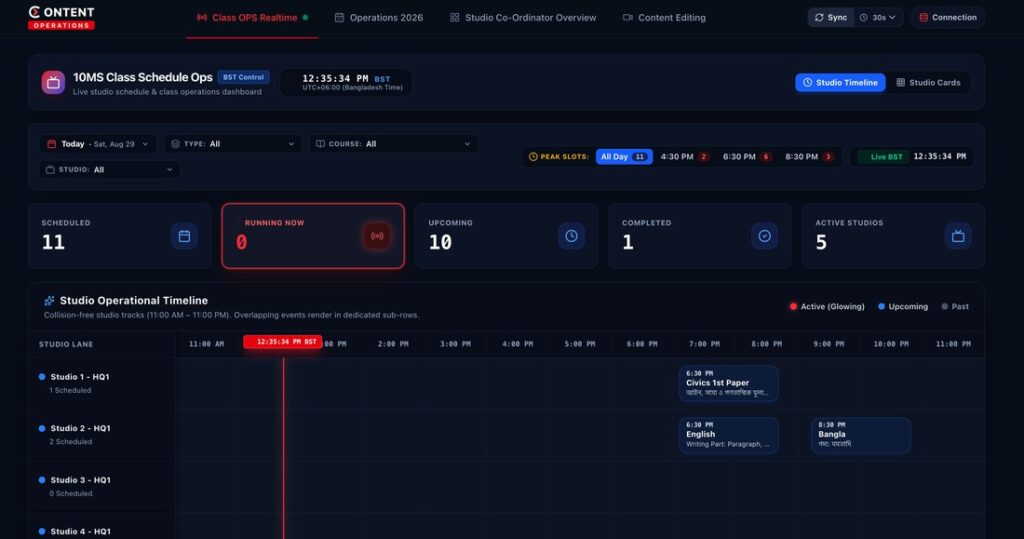Expand the Course filter dropdown
The height and width of the screenshot is (539, 1024).
tap(393, 144)
